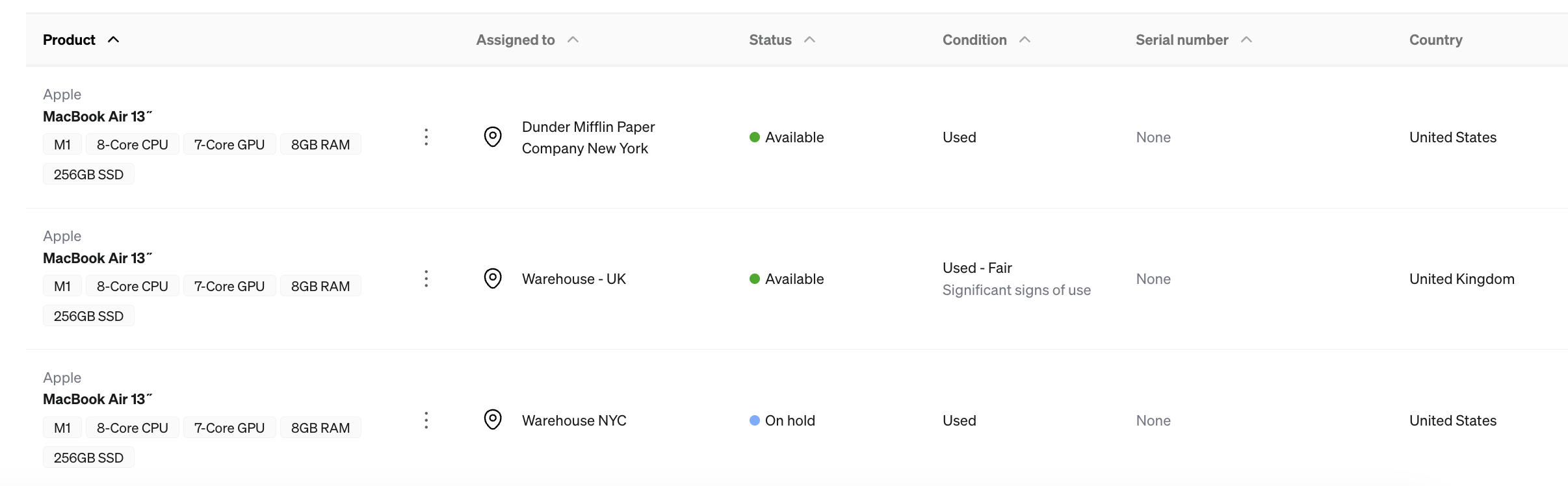Image resolution: width=1568 pixels, height=486 pixels.
Task: Sort table by the Product column chevron
Action: [113, 40]
